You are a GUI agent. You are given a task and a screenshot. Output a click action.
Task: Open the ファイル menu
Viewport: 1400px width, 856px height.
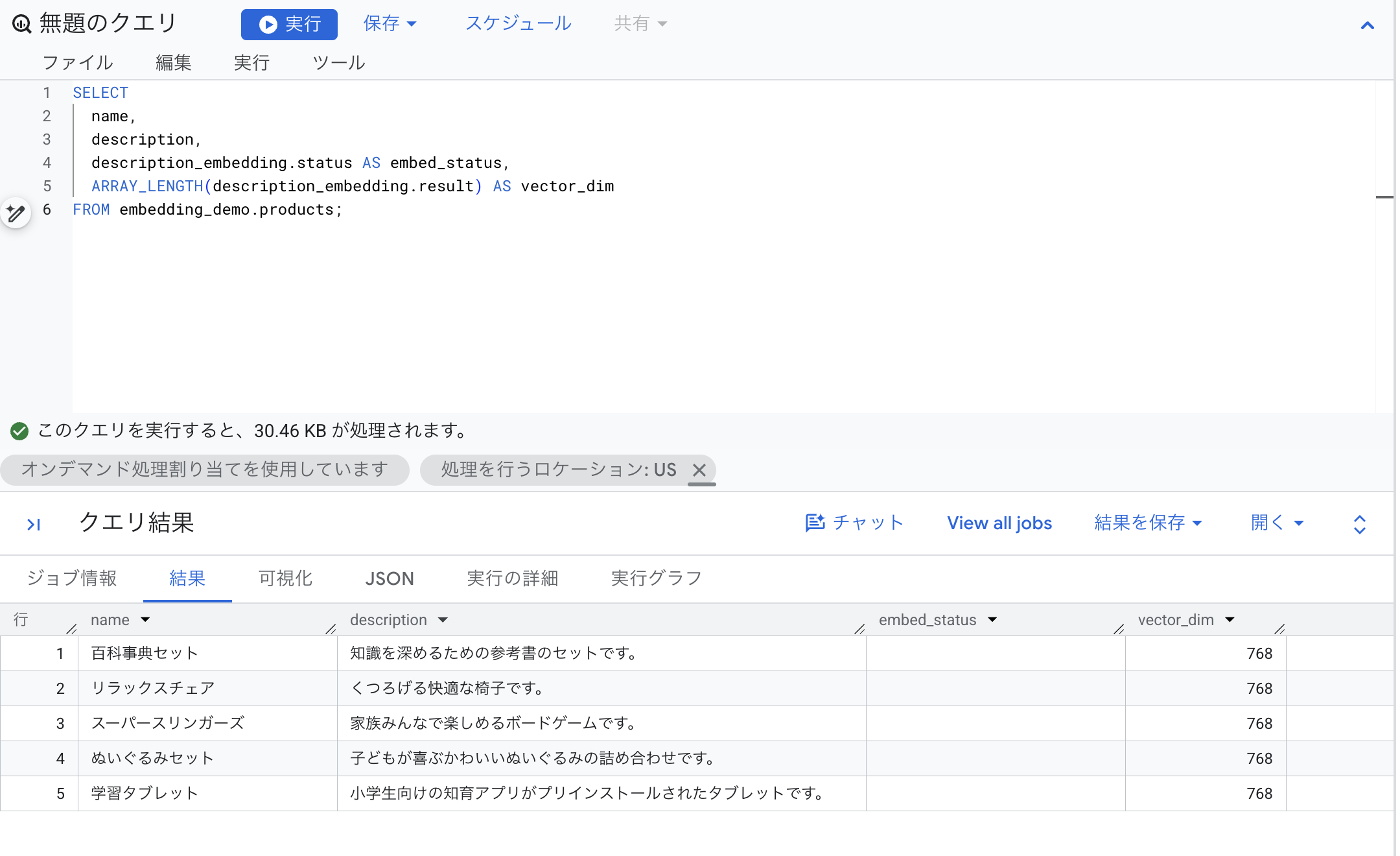tap(78, 63)
